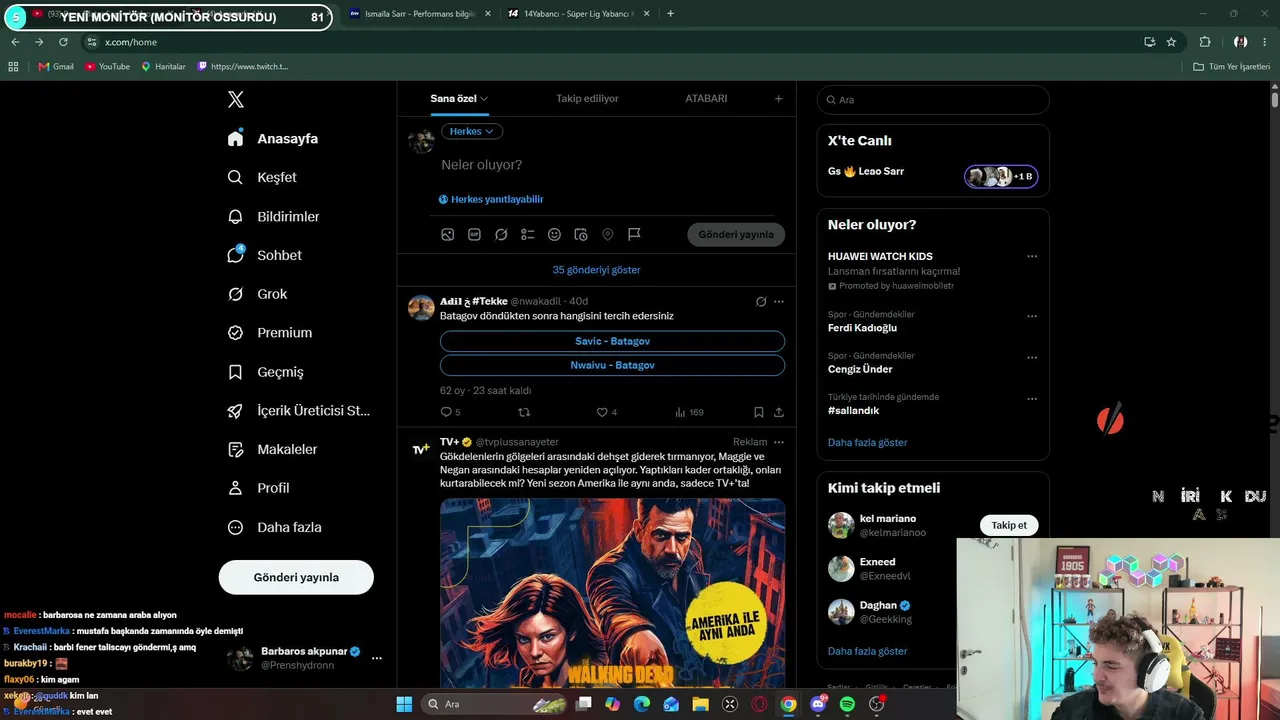The height and width of the screenshot is (720, 1280).
Task: Click the Windows Start button
Action: click(404, 704)
